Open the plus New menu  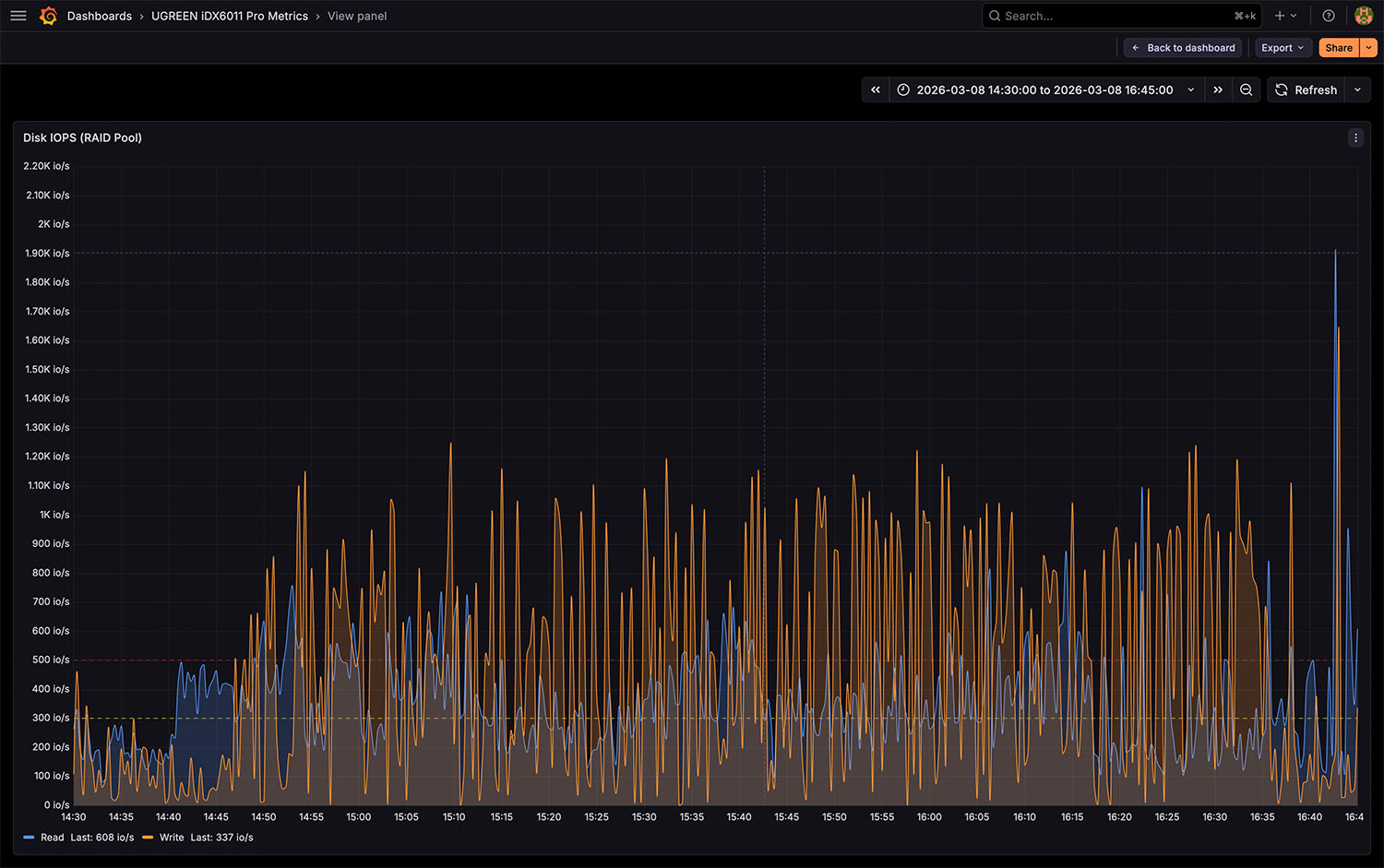[x=1285, y=16]
